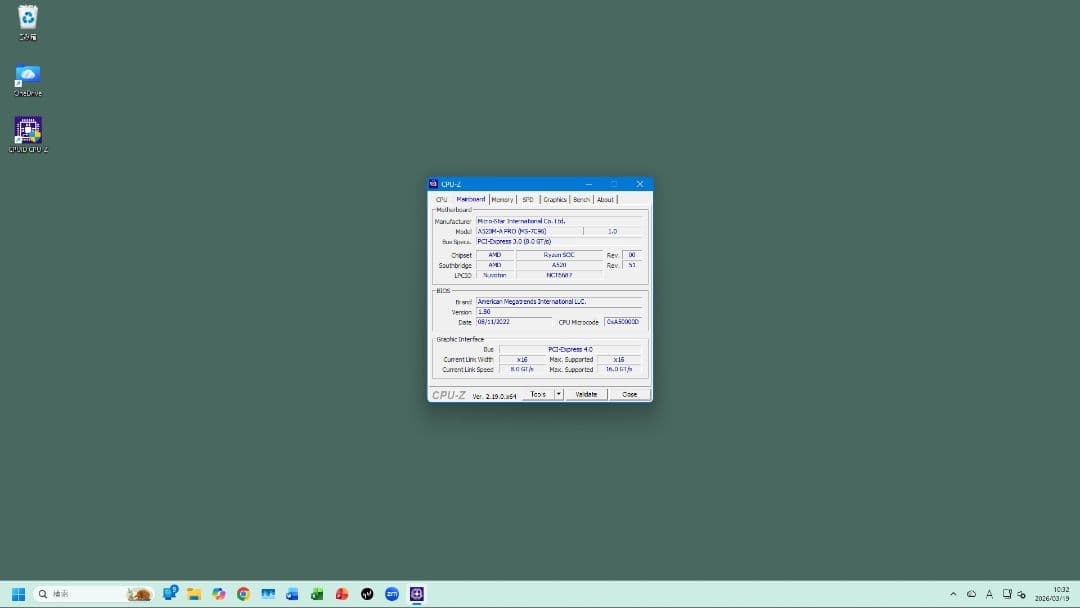Click the max supported 16.0 GT/s value

point(619,369)
